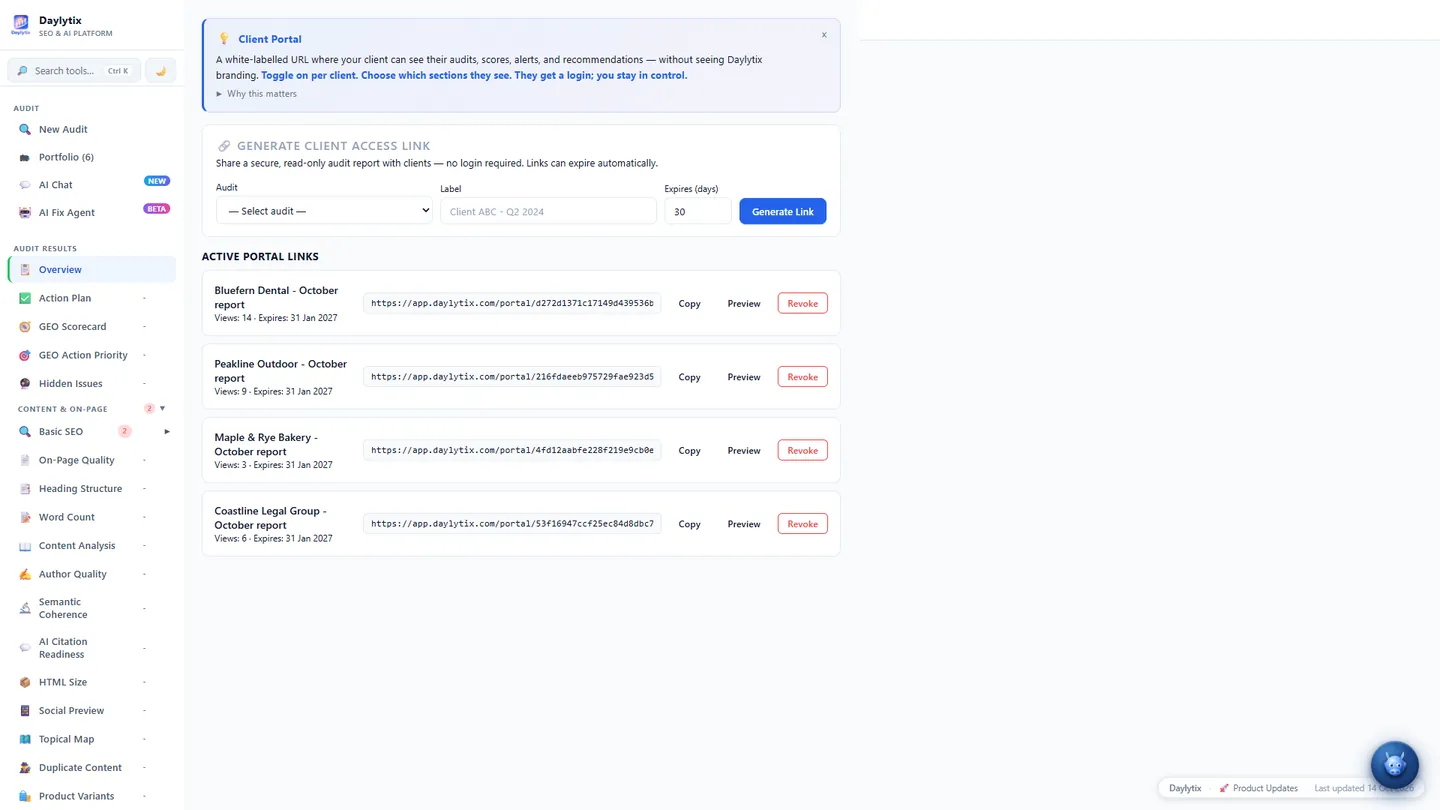Click the Expires days field
The width and height of the screenshot is (1440, 810).
click(698, 211)
